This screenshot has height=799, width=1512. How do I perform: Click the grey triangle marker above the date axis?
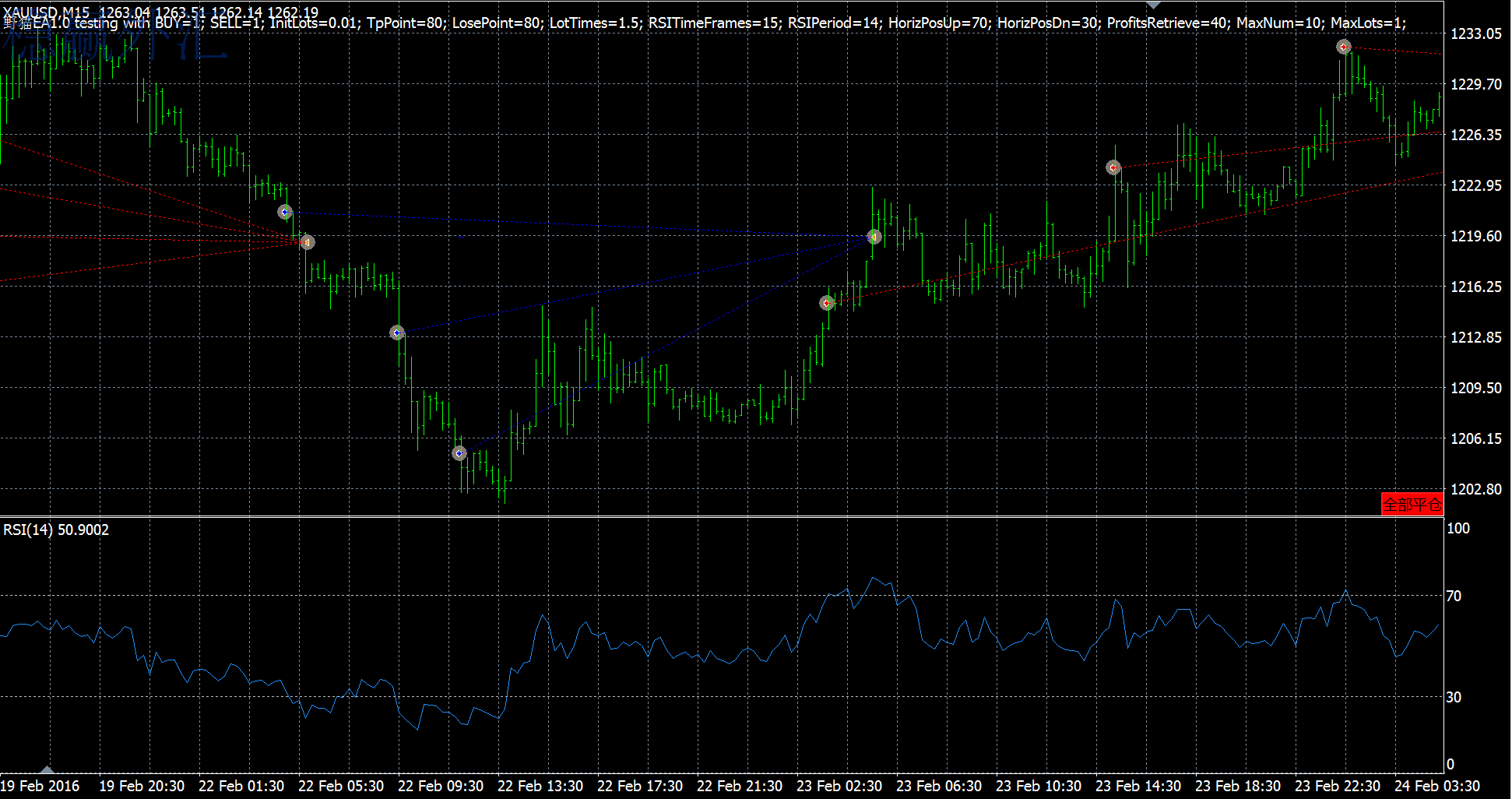[47, 769]
